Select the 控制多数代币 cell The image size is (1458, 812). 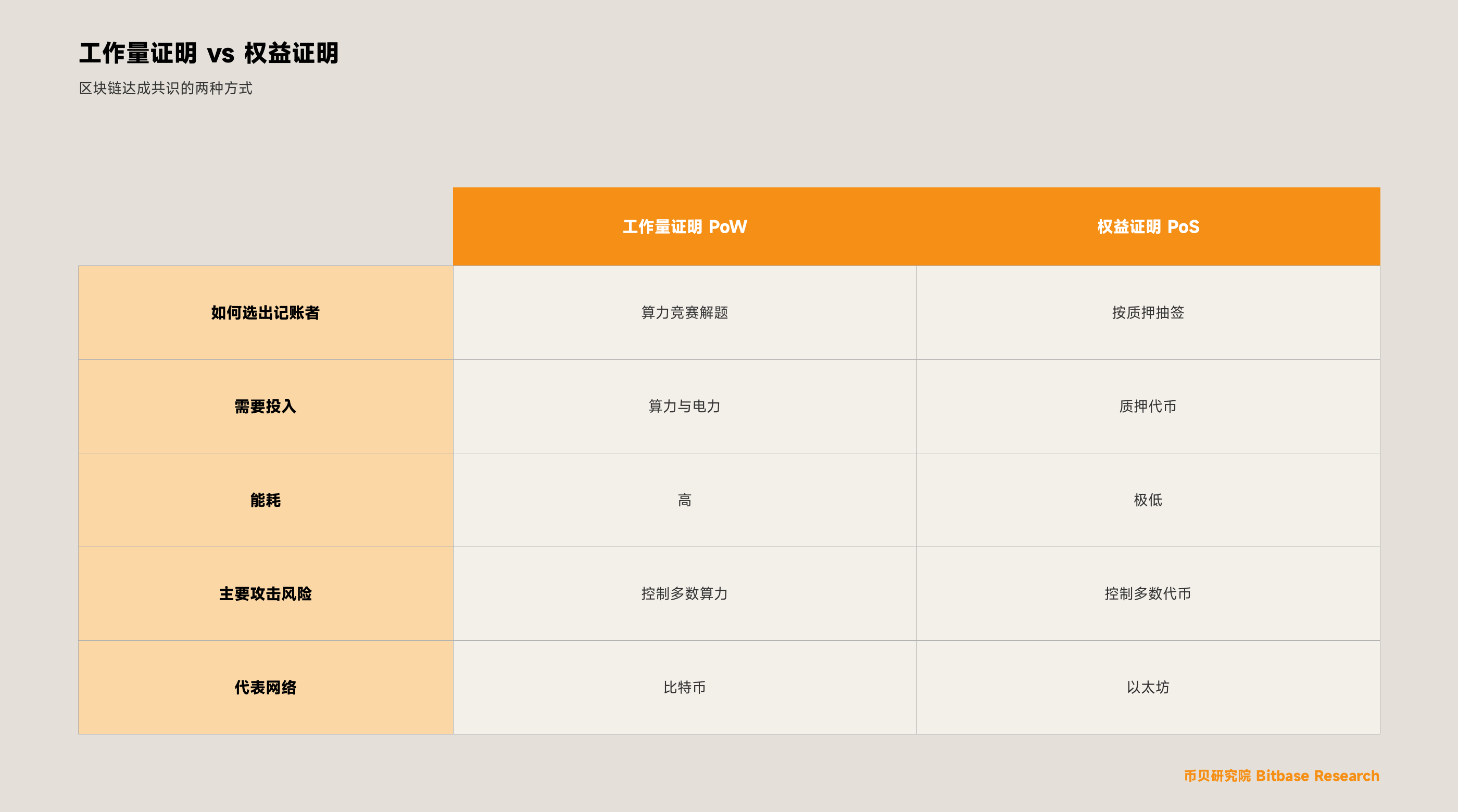click(1148, 593)
